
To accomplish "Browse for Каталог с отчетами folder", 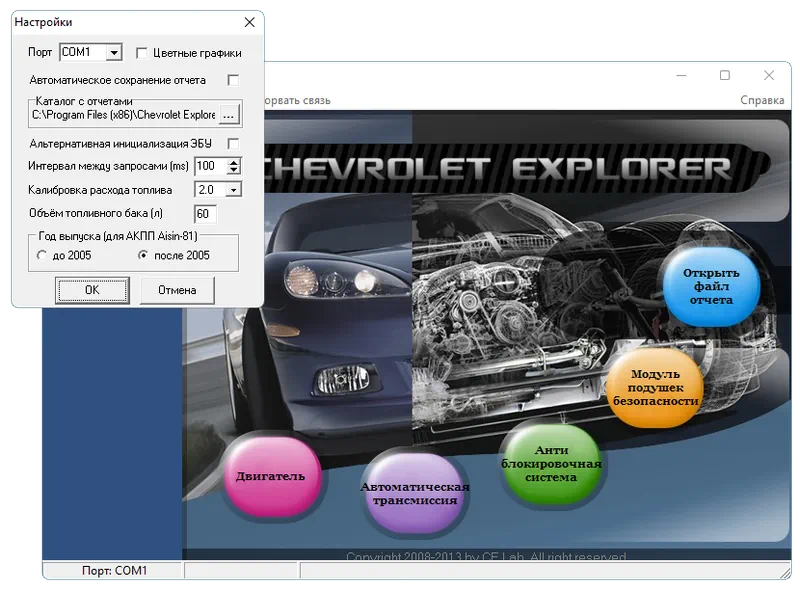I will click(x=229, y=115).
